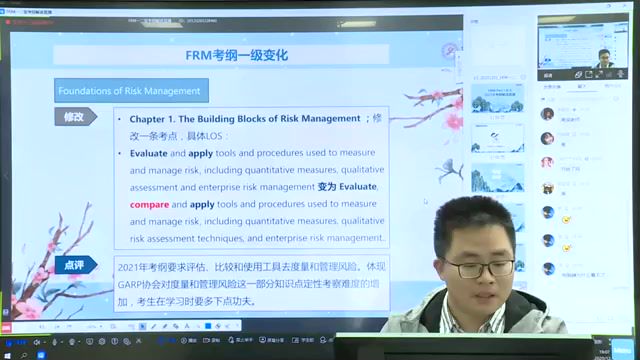The width and height of the screenshot is (640, 360).
Task: Select the pen tool in annotation toolbar
Action: [153, 326]
